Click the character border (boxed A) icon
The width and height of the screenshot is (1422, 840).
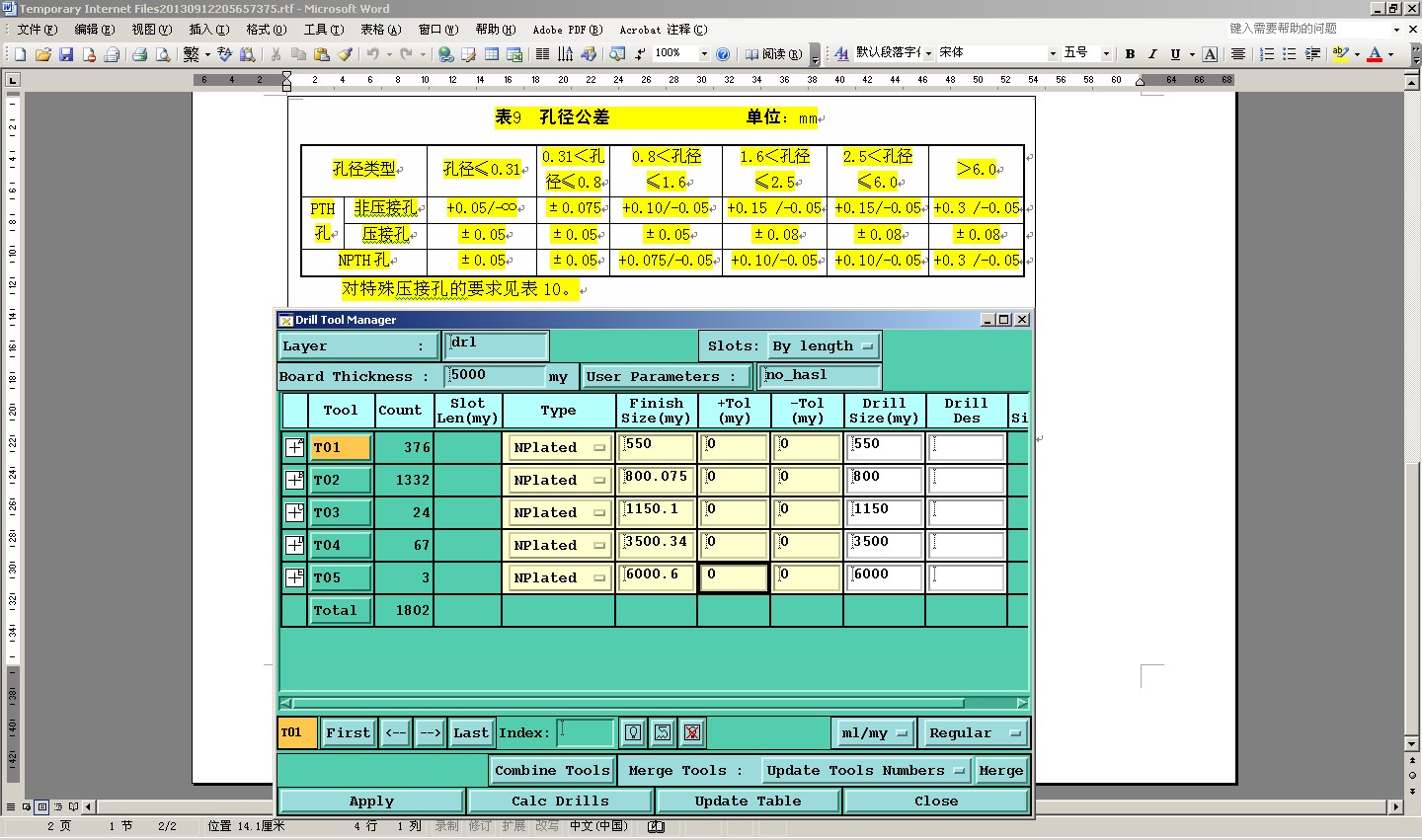coord(1209,54)
